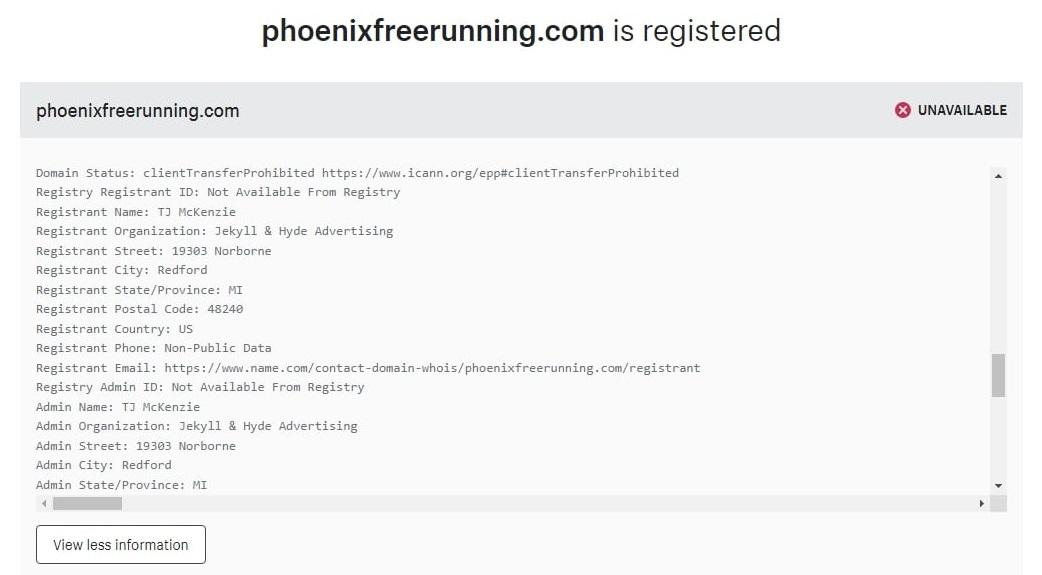Select the Admin Name TJ McKenzie line
Image resolution: width=1042 pixels, height=575 pixels.
click(x=118, y=407)
